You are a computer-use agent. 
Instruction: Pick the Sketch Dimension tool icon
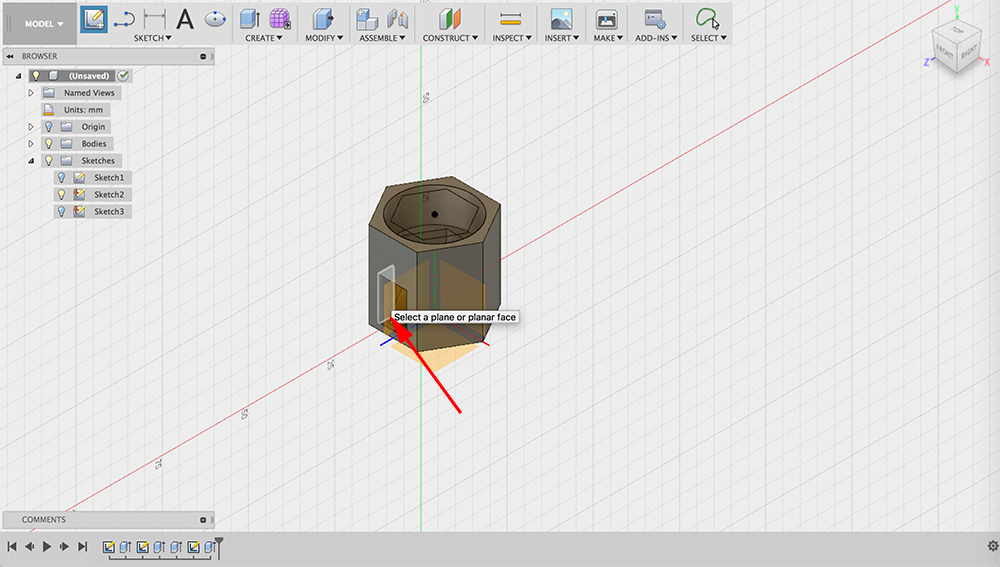(154, 19)
